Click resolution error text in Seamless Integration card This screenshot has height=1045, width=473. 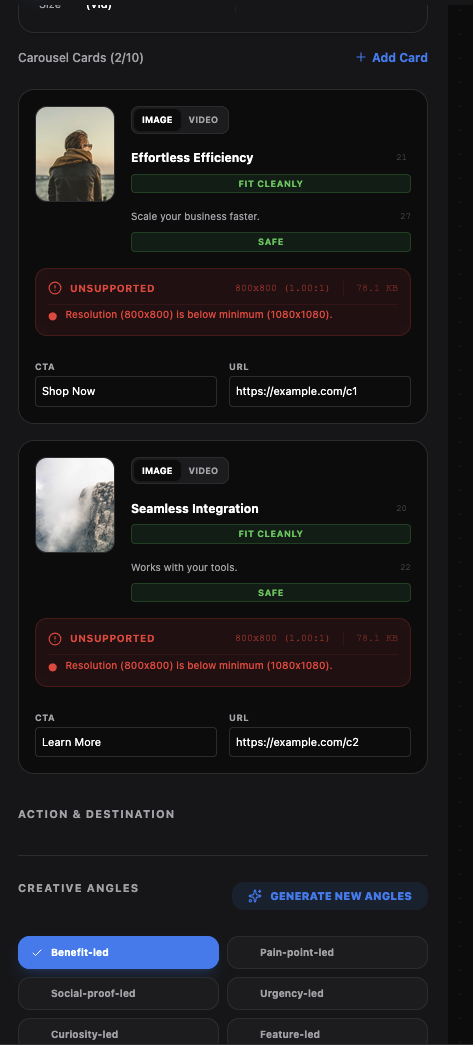tap(199, 665)
